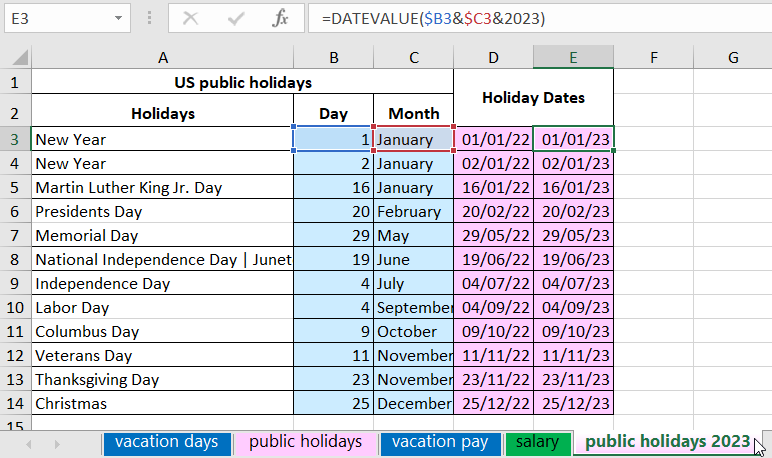Select date cell 25/12/23
772x458 pixels.
[x=574, y=403]
